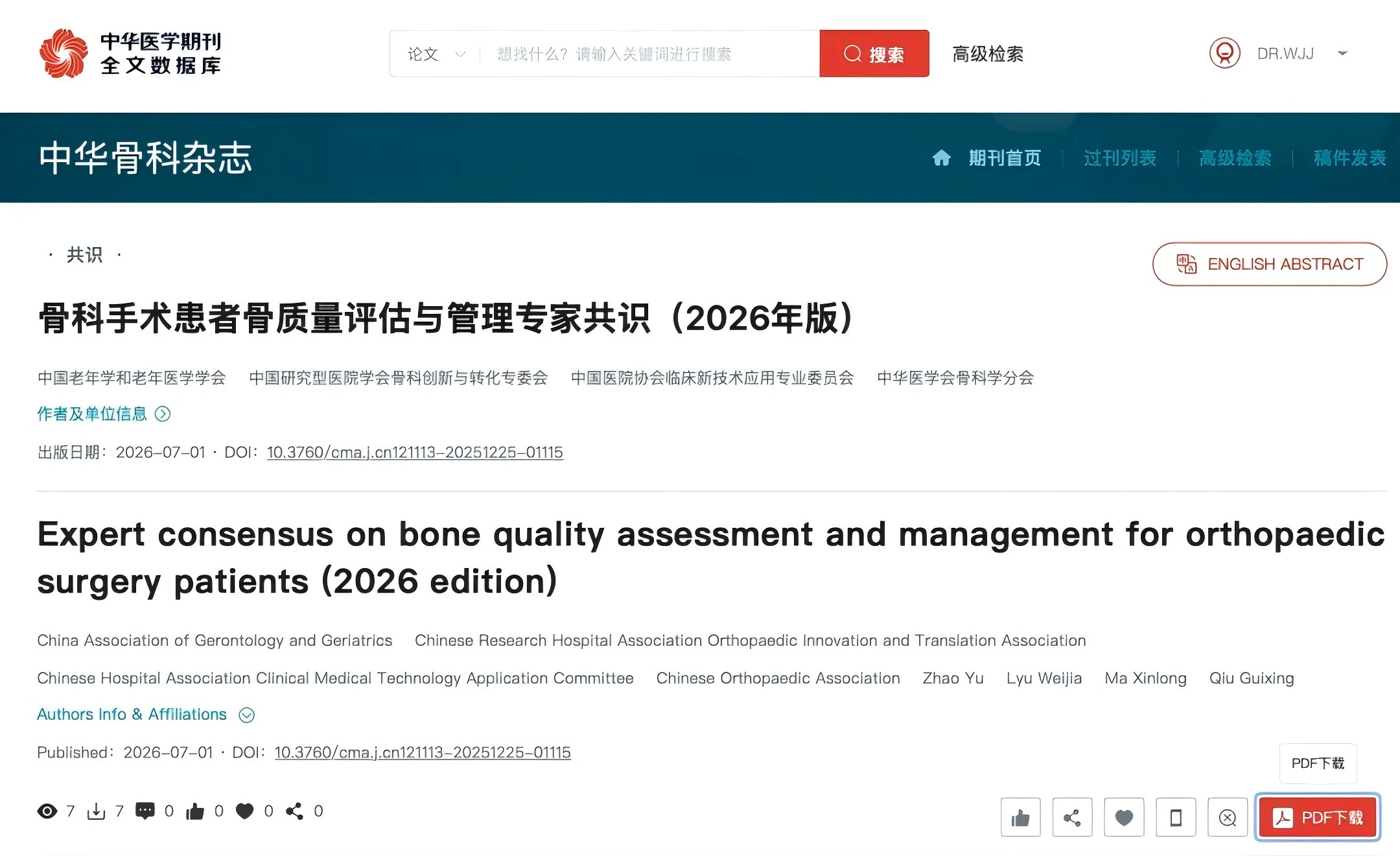
Task: Open the 论文 search type dropdown
Action: tap(436, 54)
